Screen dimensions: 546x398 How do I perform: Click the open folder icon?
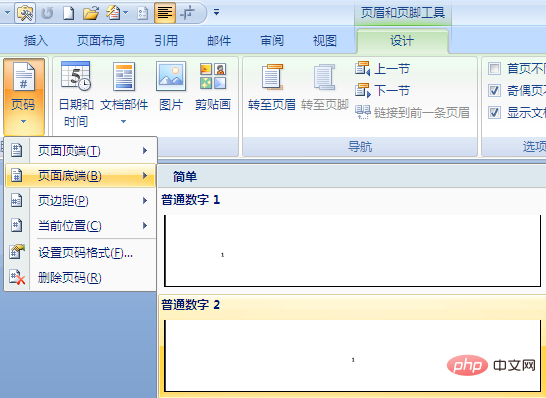click(x=91, y=13)
